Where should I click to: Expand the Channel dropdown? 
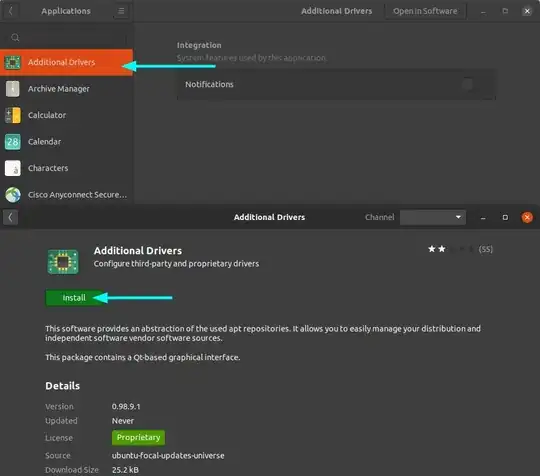(433, 217)
